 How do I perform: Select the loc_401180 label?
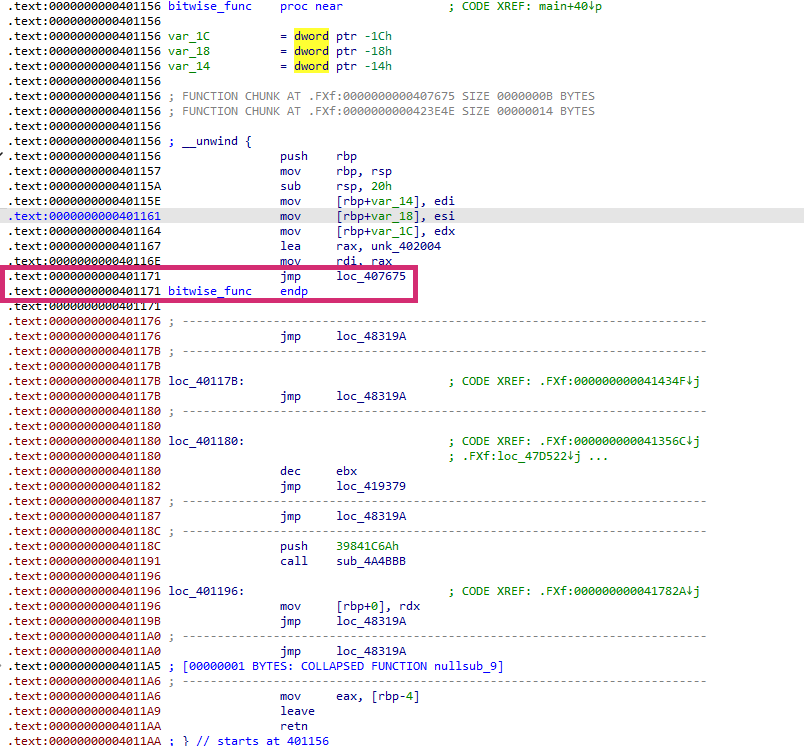tap(206, 441)
